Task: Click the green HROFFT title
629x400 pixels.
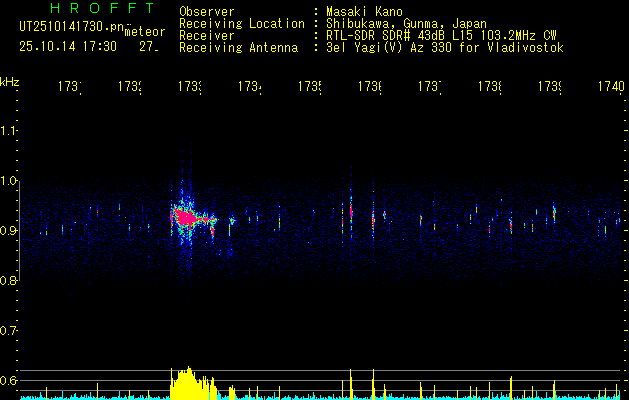Action: (102, 8)
